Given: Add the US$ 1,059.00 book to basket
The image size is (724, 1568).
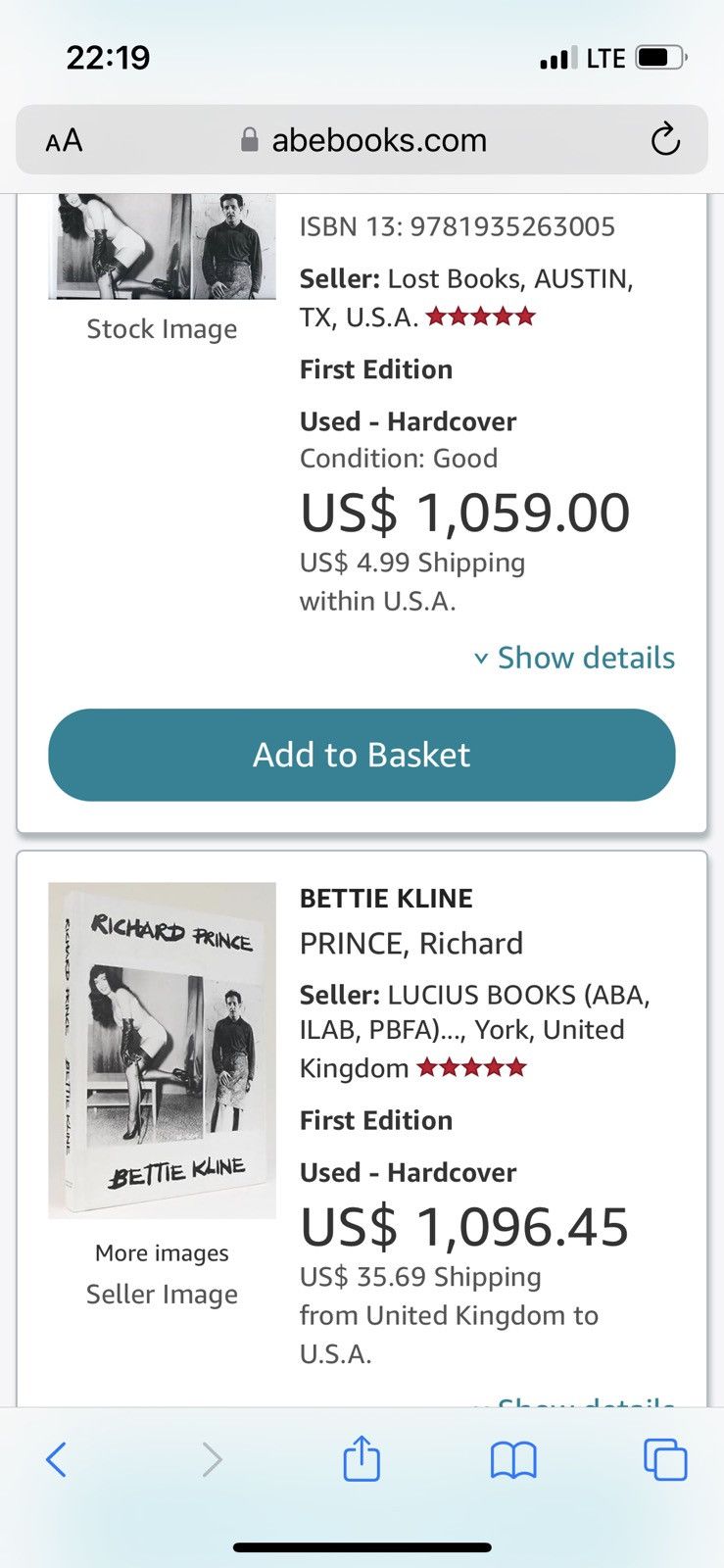Looking at the screenshot, I should pyautogui.click(x=362, y=755).
